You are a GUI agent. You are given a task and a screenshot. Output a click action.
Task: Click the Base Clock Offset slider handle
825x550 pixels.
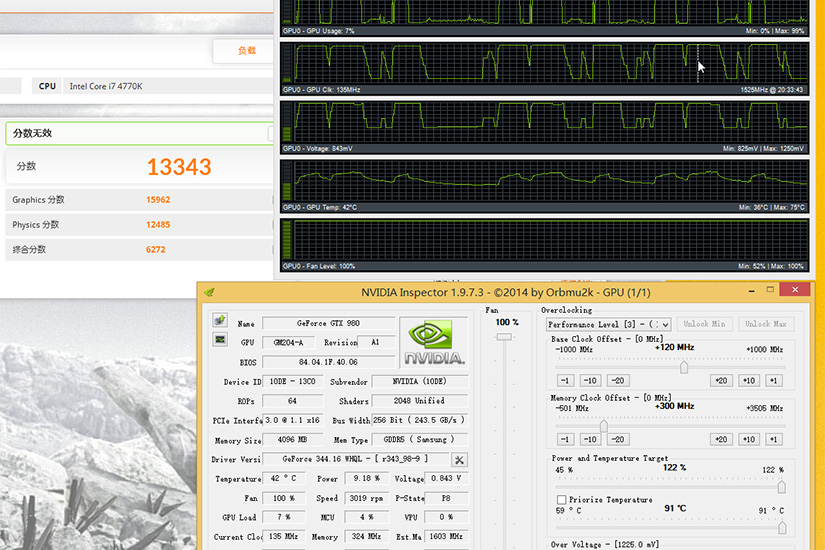click(x=684, y=366)
